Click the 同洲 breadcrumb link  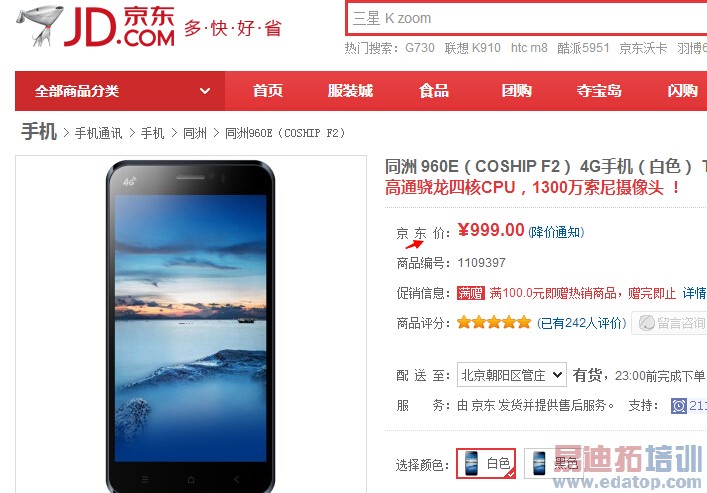(195, 133)
